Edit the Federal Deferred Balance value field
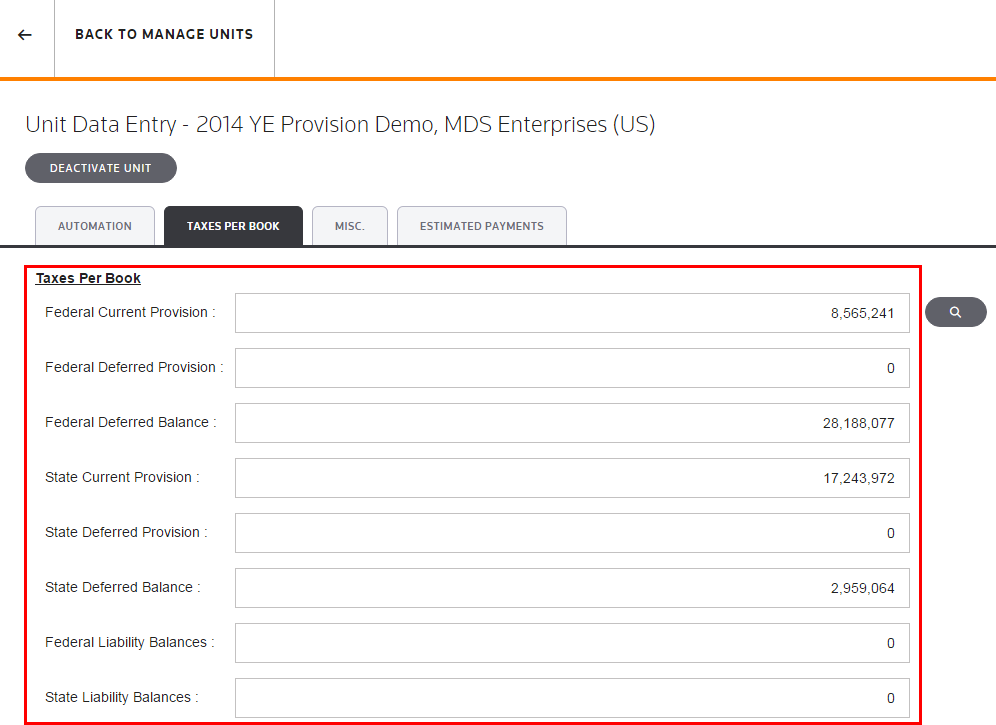This screenshot has width=996, height=725. pyautogui.click(x=572, y=423)
